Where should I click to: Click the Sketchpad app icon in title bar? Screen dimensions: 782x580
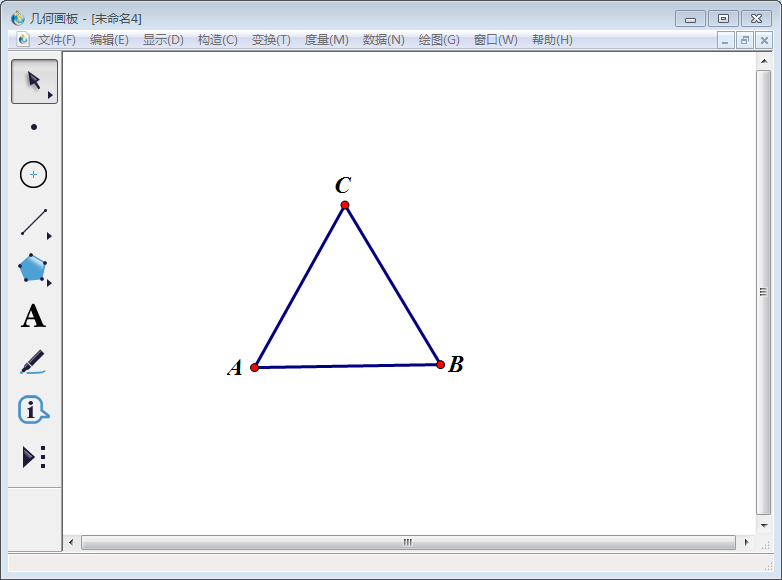18,18
